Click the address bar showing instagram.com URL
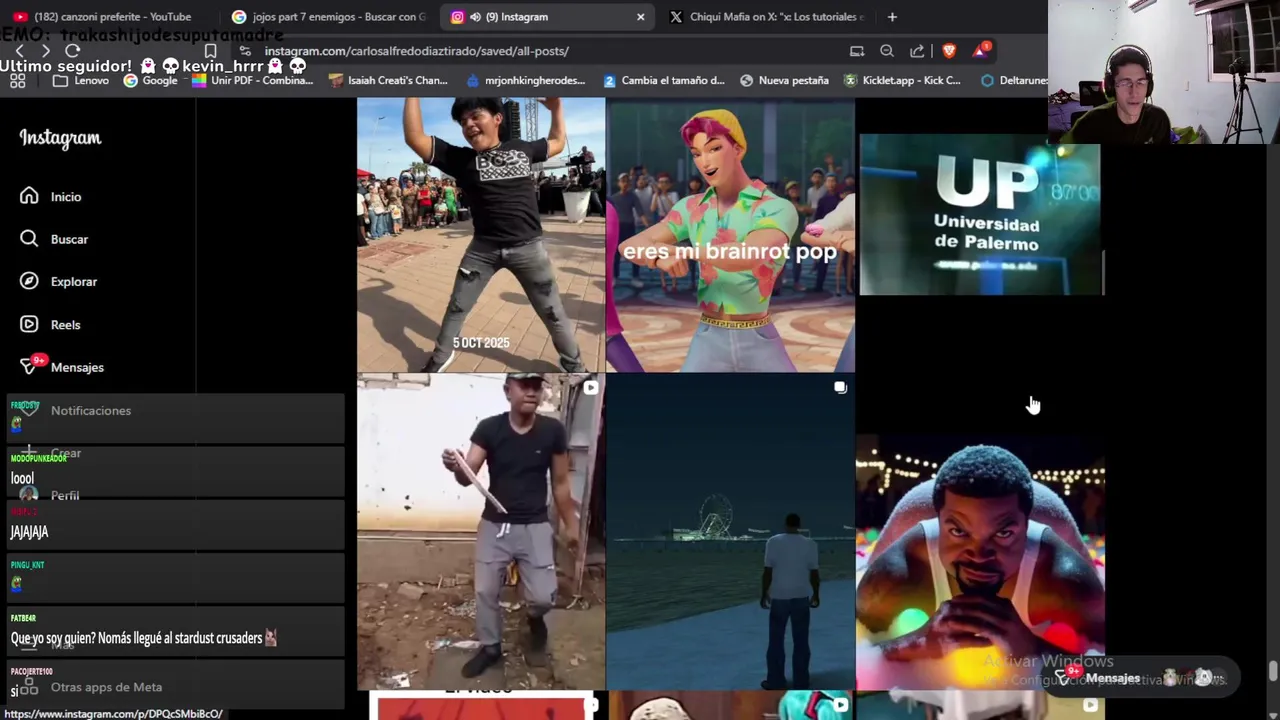The image size is (1280, 720). [416, 51]
